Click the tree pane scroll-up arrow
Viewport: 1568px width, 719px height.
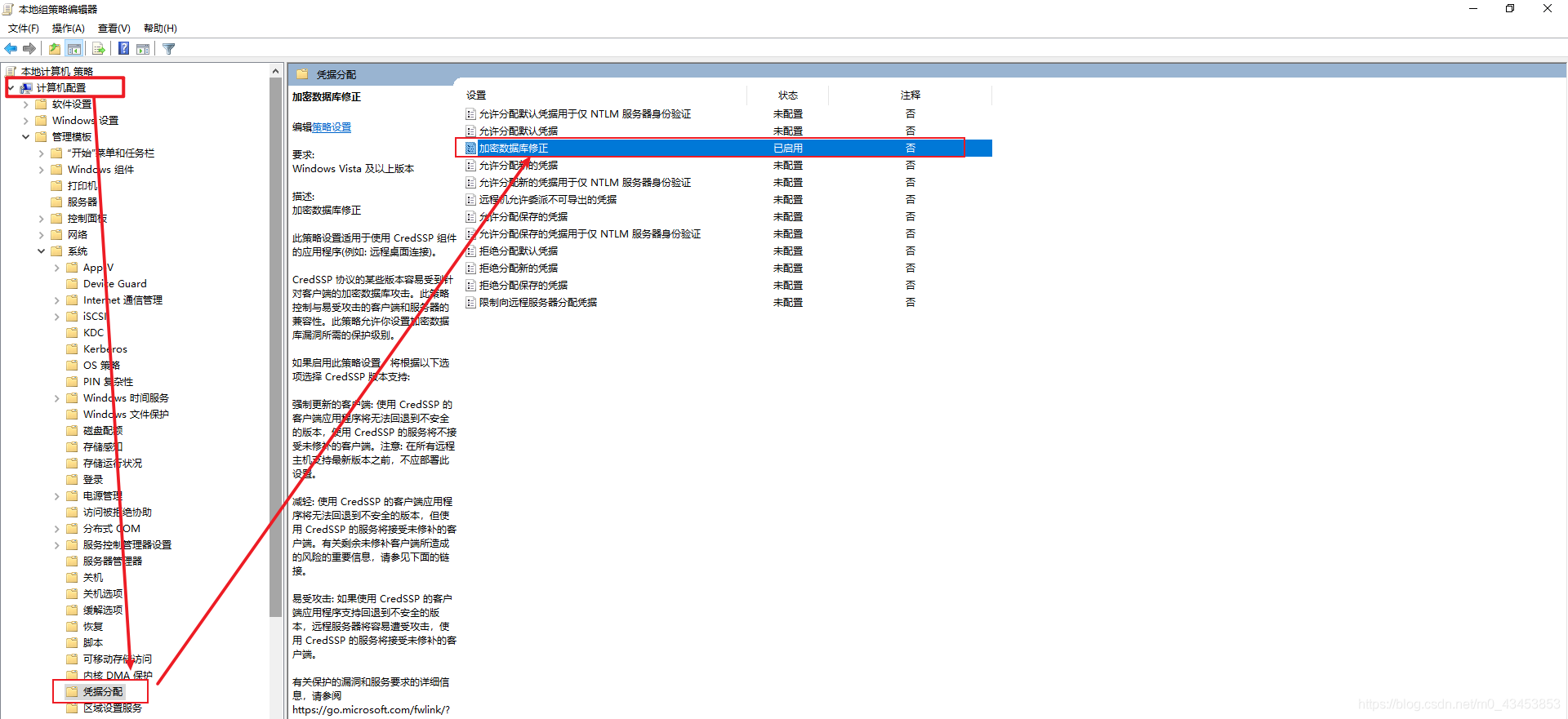[x=276, y=72]
